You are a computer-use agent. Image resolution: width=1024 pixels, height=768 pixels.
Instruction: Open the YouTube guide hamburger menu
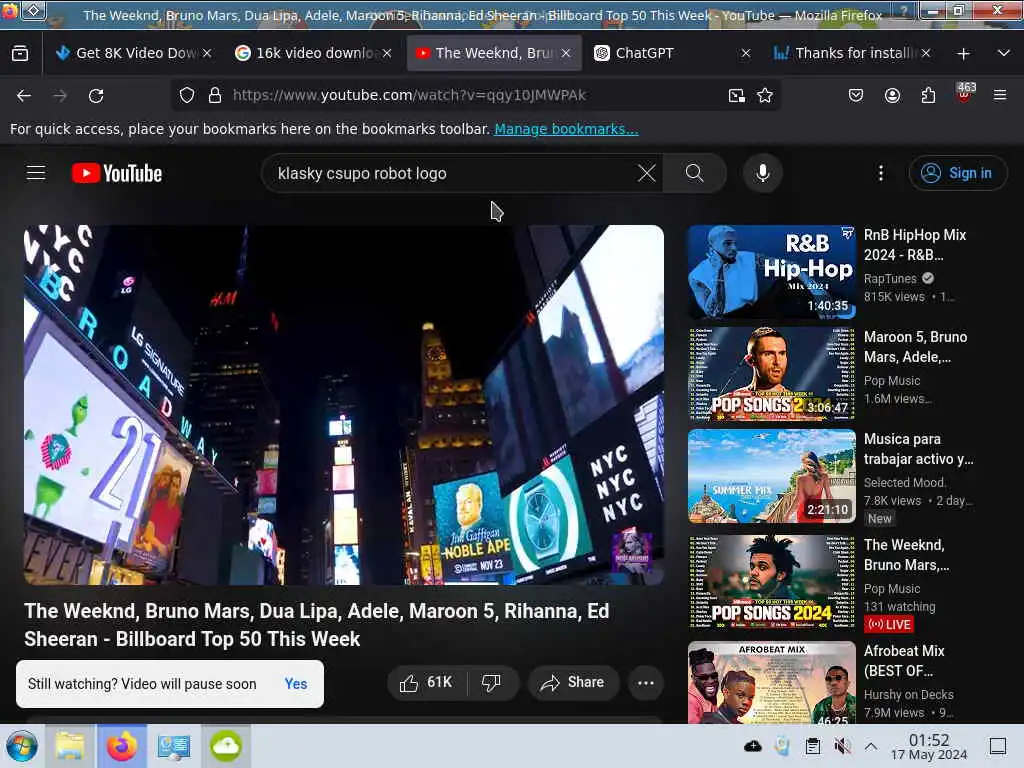36,173
